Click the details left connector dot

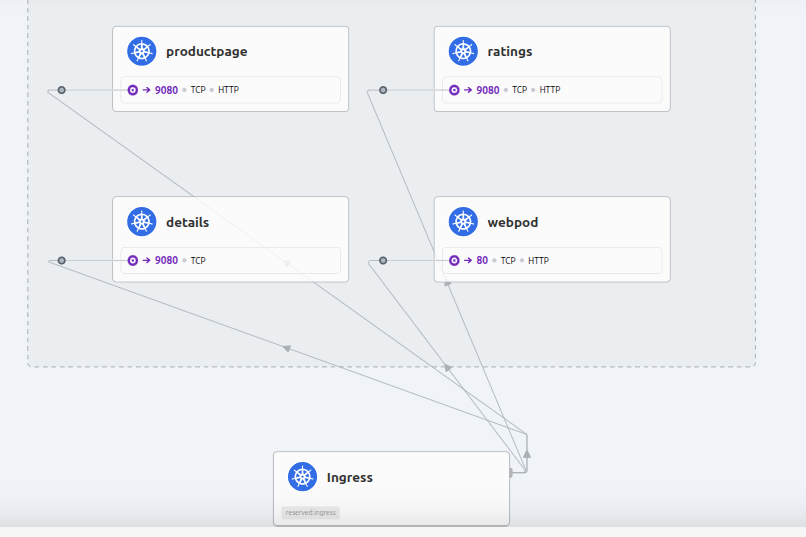click(x=62, y=261)
